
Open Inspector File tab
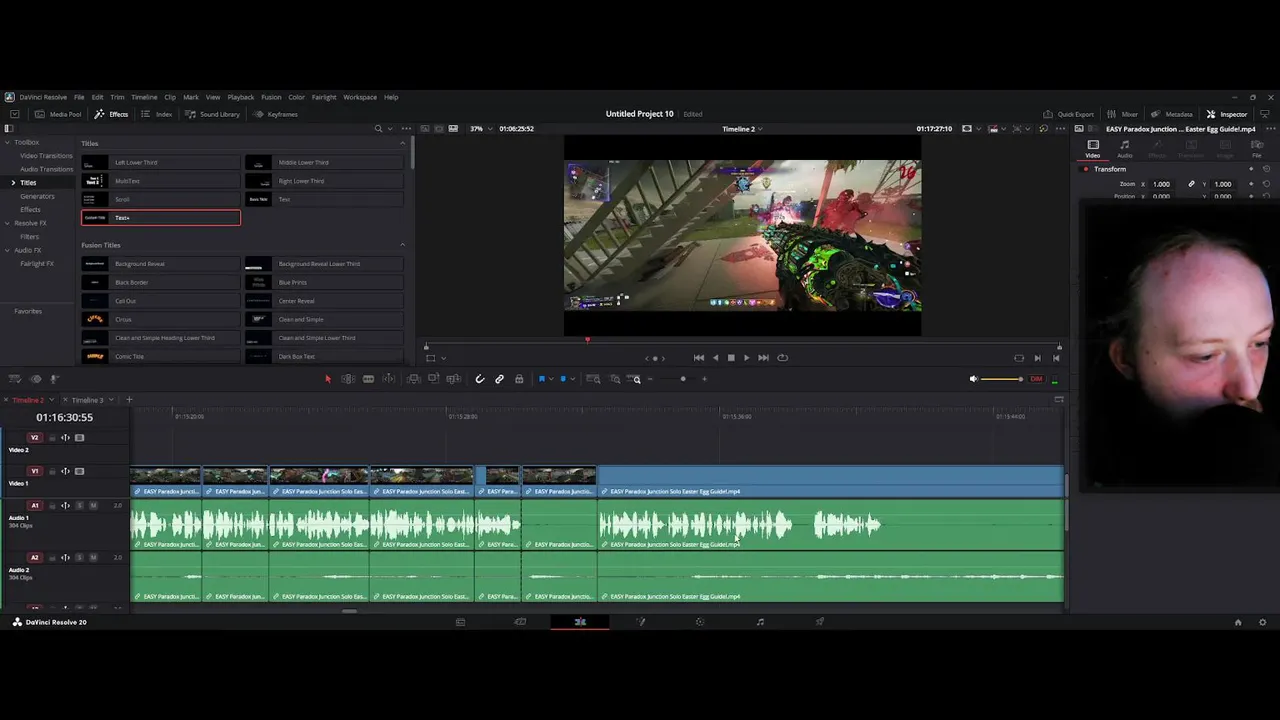(x=1257, y=148)
